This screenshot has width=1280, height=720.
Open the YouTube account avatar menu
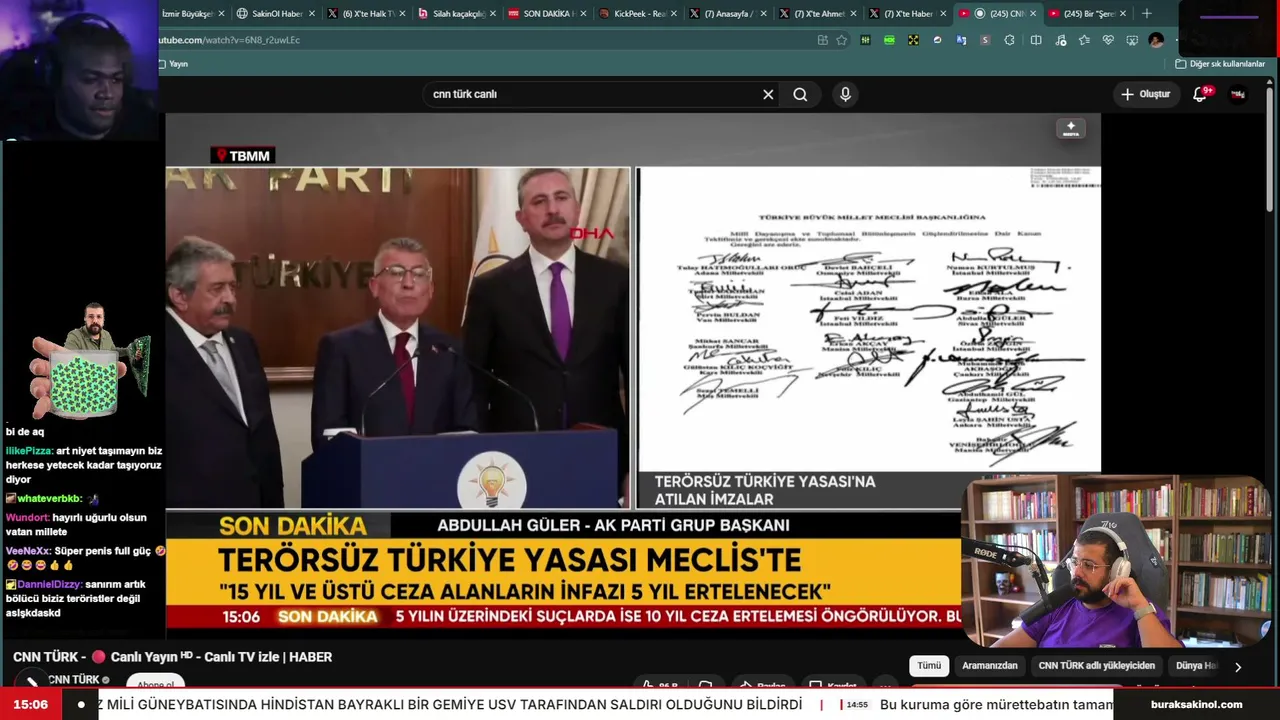tap(1238, 94)
